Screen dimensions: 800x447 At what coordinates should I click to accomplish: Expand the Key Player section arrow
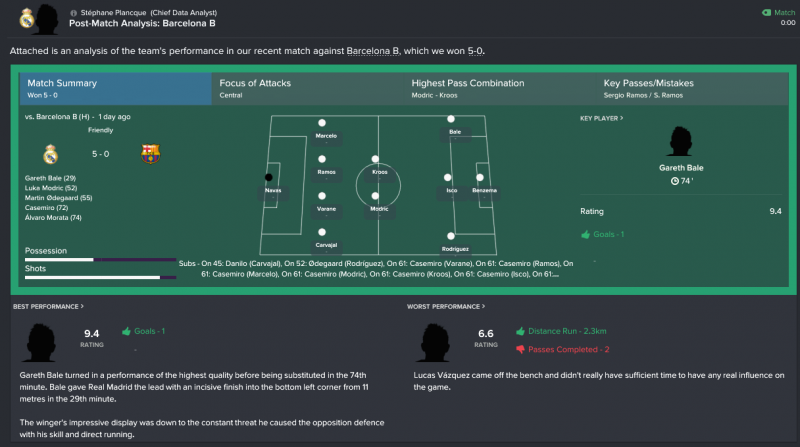[621, 118]
